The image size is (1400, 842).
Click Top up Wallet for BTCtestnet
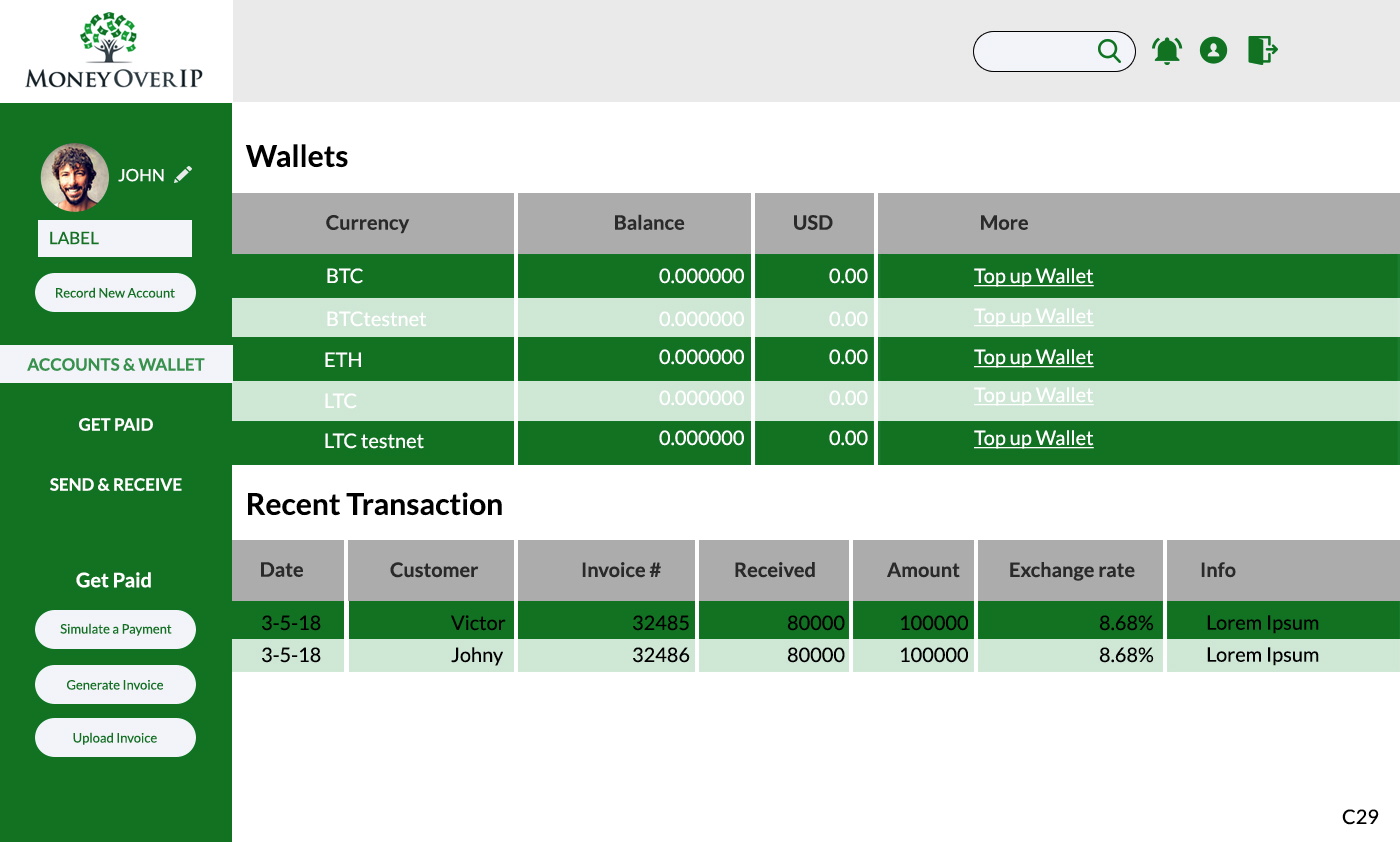[x=1033, y=316]
